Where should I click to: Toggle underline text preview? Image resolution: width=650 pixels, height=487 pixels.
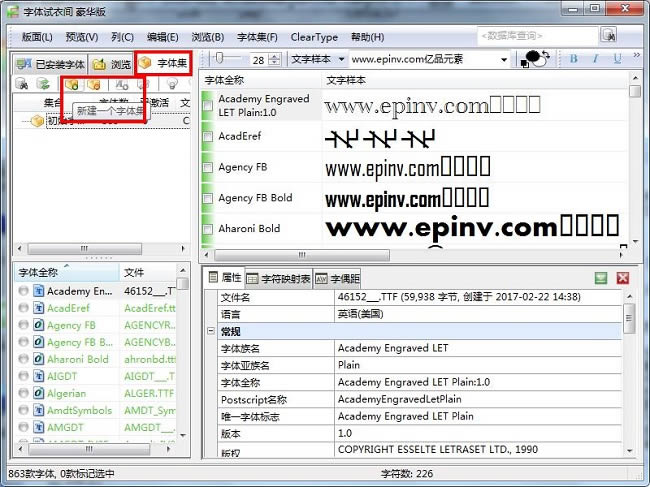pyautogui.click(x=617, y=60)
